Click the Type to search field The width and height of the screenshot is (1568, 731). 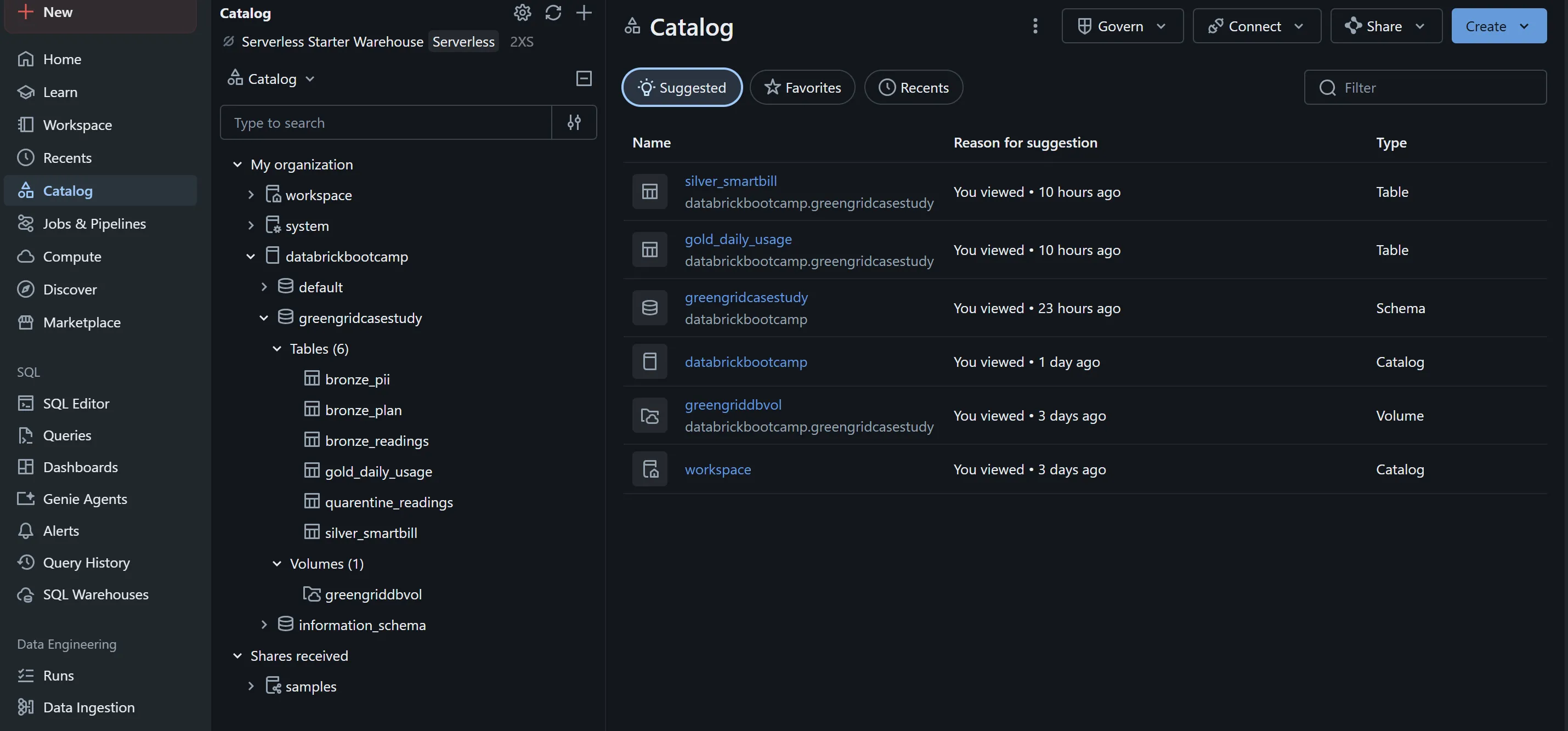(x=386, y=122)
